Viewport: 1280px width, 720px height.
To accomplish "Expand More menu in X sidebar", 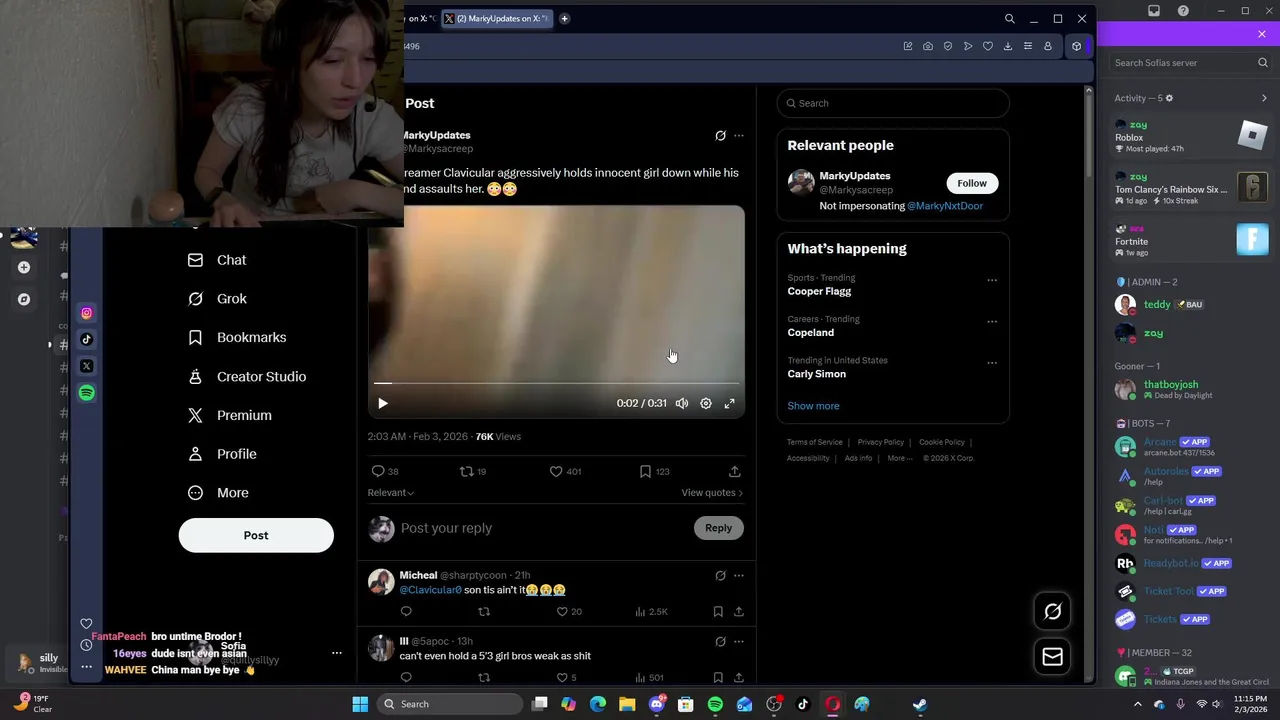I will pyautogui.click(x=218, y=493).
